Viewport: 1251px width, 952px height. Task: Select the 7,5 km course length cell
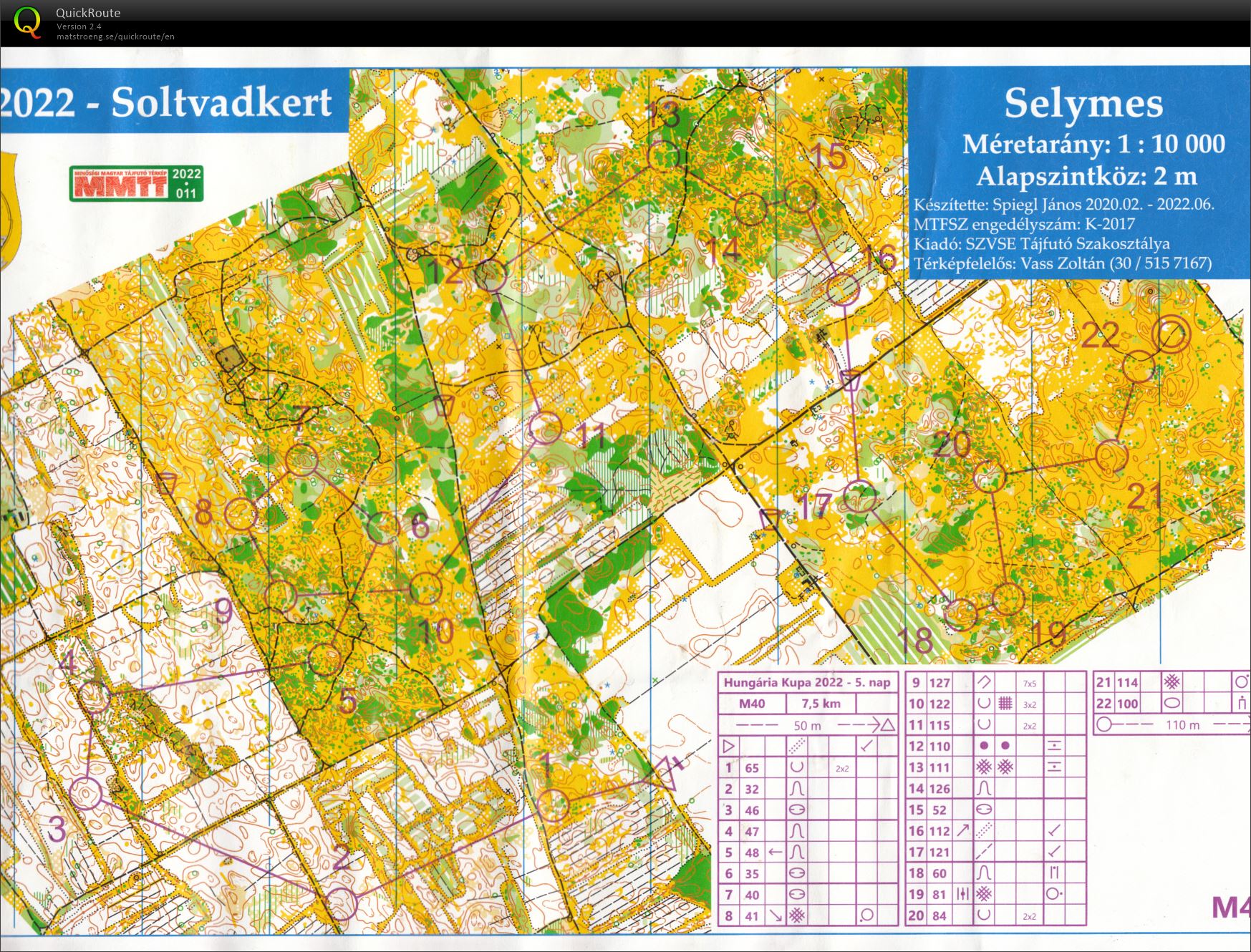pyautogui.click(x=821, y=704)
